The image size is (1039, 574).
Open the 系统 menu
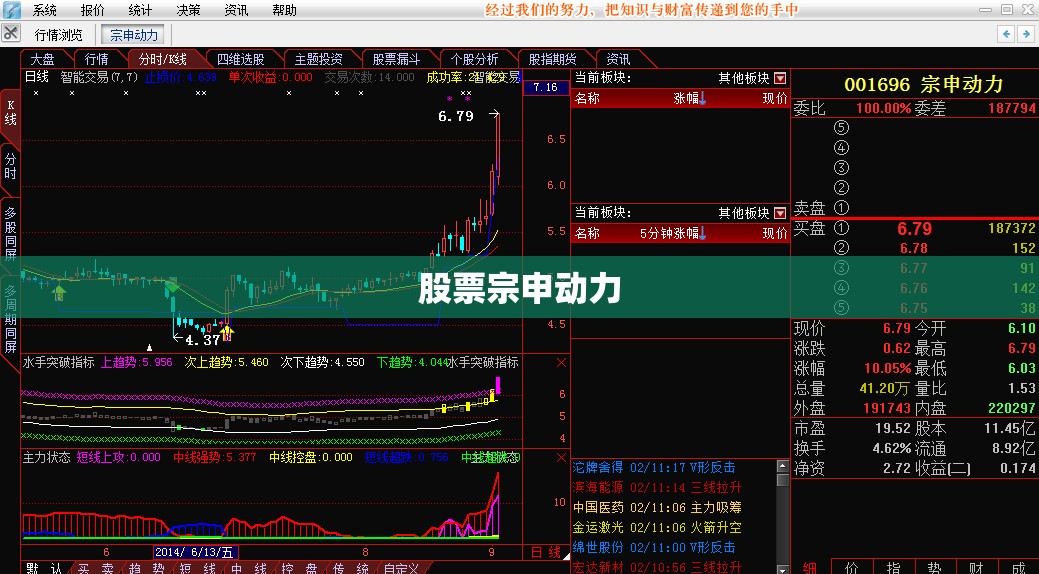coord(45,10)
